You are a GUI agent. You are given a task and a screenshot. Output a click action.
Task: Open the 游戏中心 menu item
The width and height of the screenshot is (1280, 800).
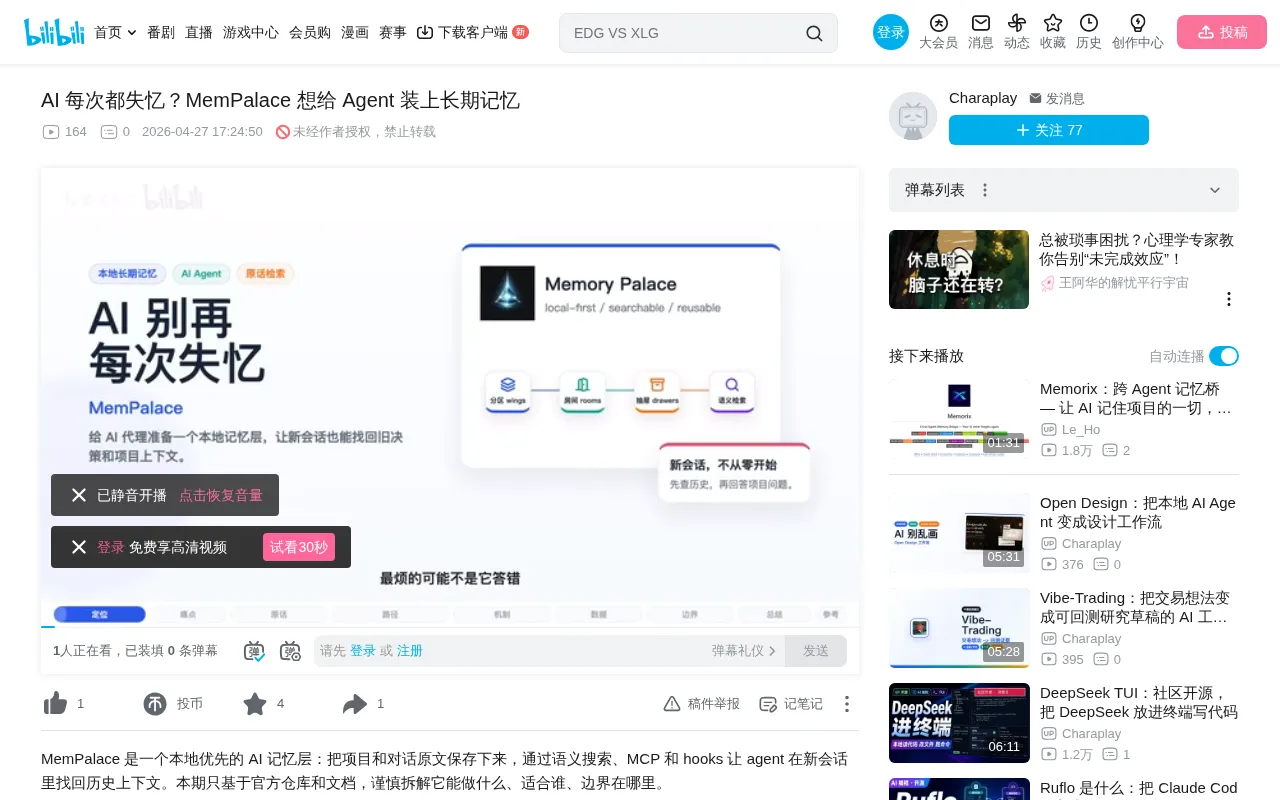(251, 32)
